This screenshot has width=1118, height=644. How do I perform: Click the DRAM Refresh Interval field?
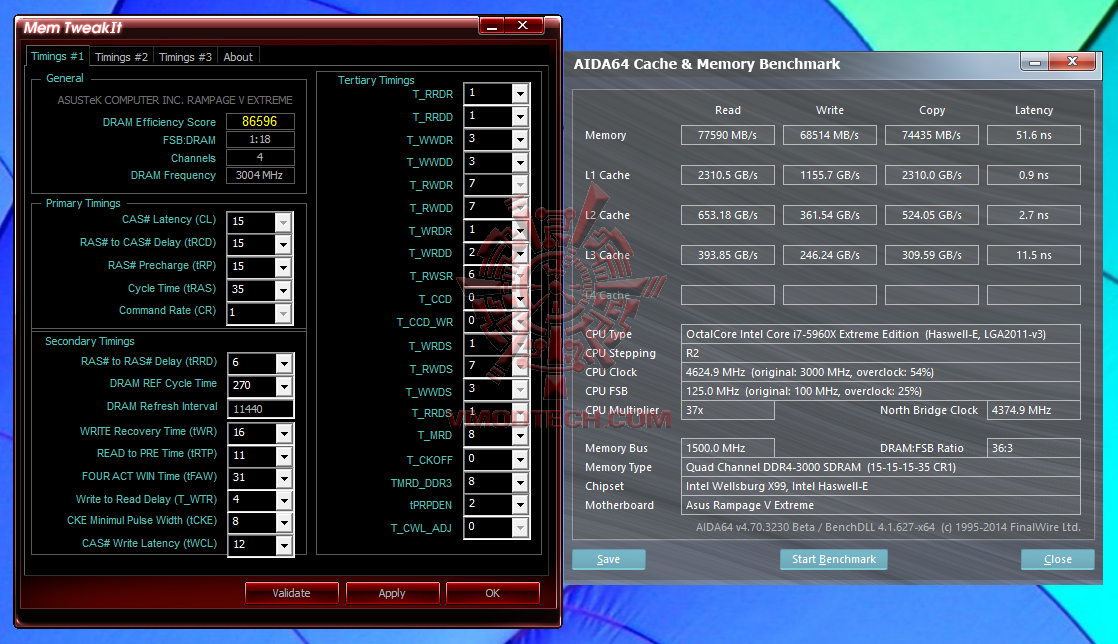click(x=260, y=409)
